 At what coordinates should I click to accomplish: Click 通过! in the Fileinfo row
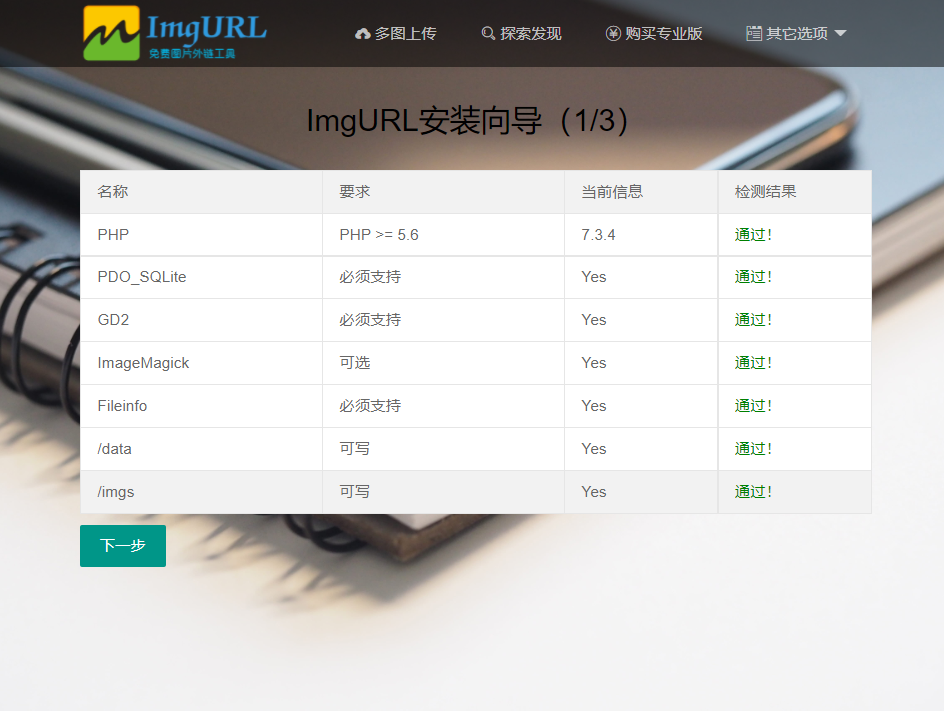coord(753,406)
